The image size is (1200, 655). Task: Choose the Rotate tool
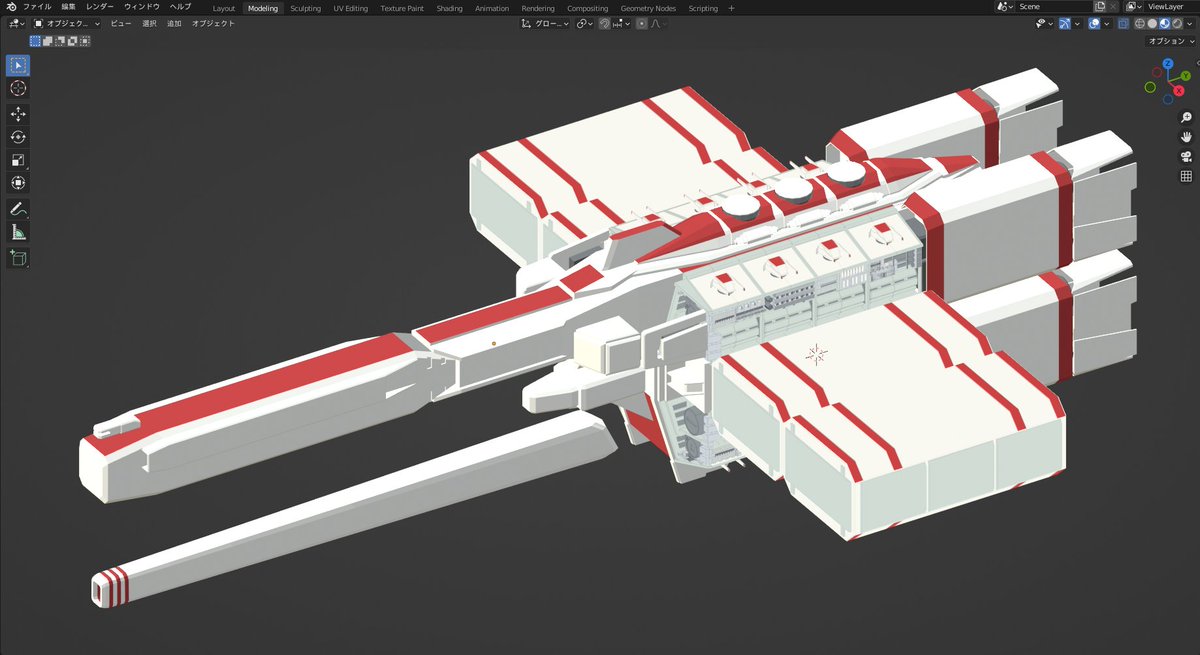click(x=18, y=137)
